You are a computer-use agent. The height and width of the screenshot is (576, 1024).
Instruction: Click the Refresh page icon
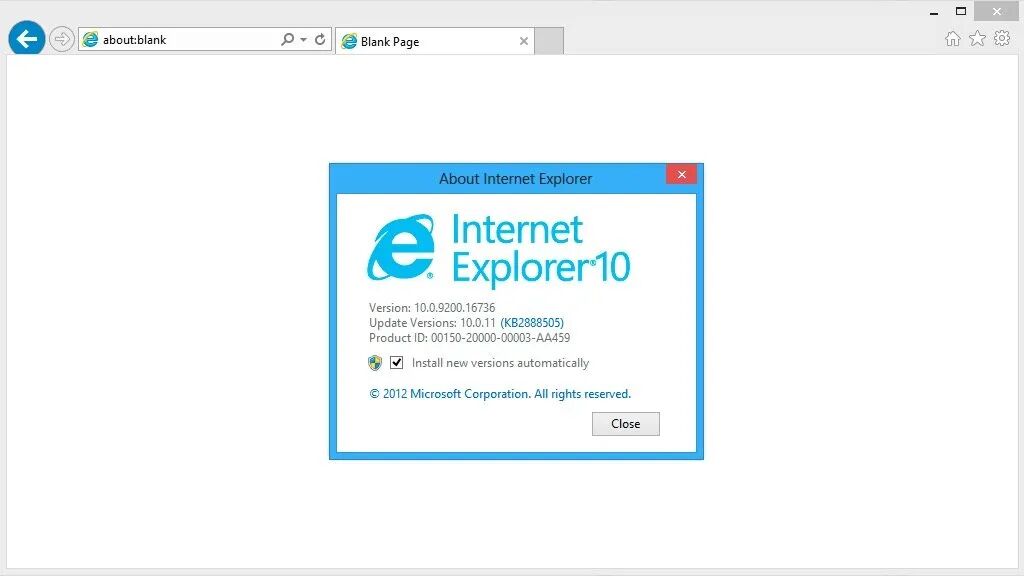tap(320, 39)
